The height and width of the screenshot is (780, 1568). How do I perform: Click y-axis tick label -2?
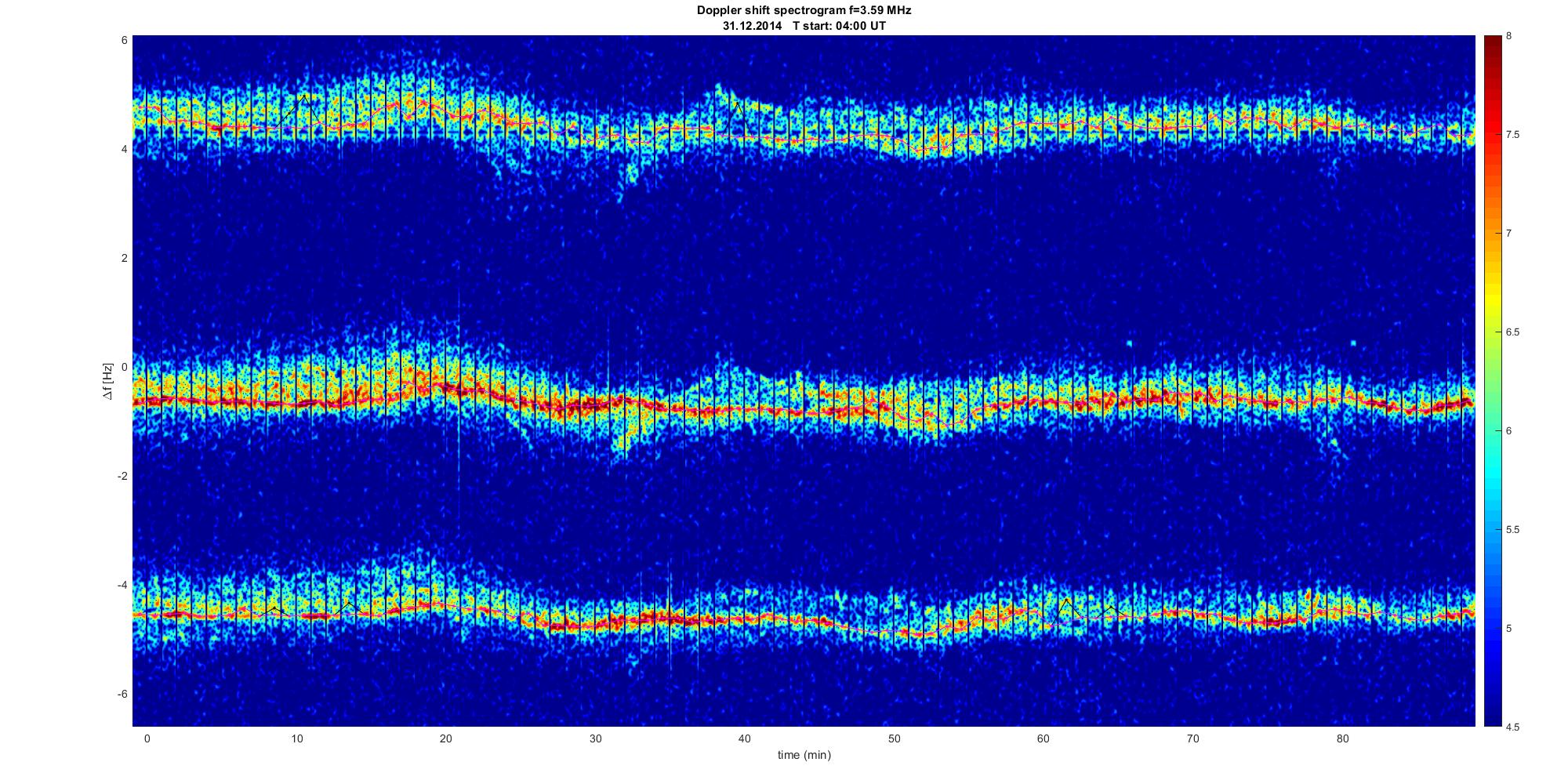click(122, 476)
